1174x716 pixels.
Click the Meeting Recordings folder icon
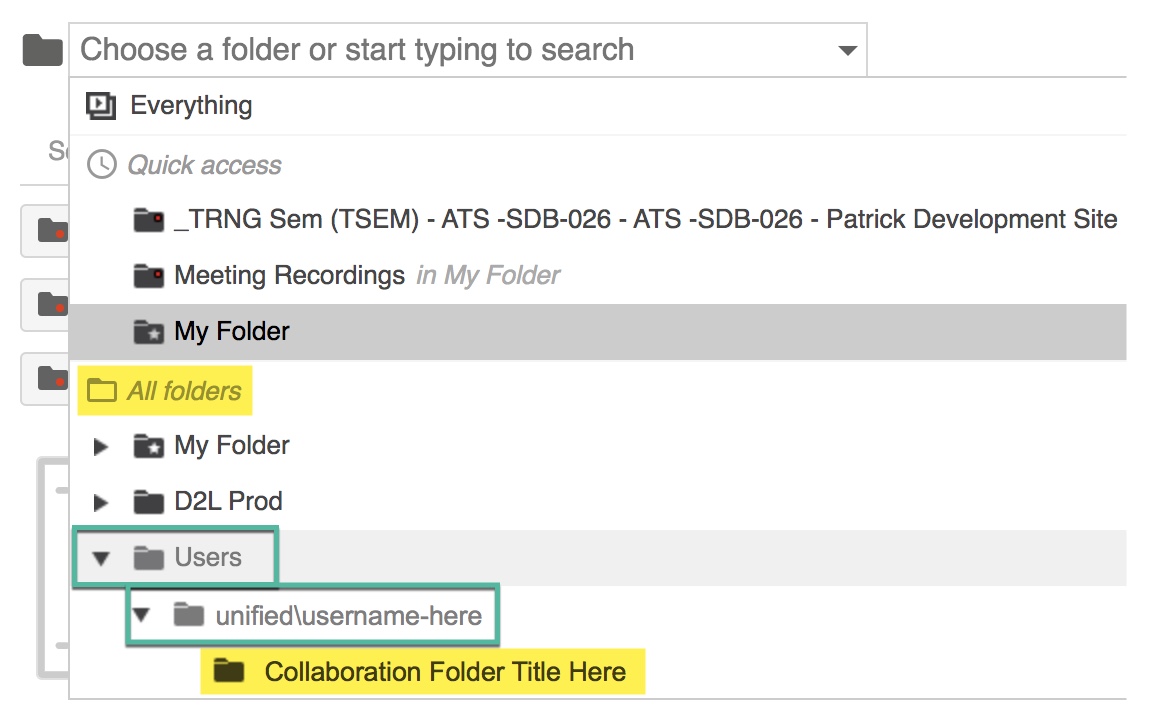click(148, 276)
